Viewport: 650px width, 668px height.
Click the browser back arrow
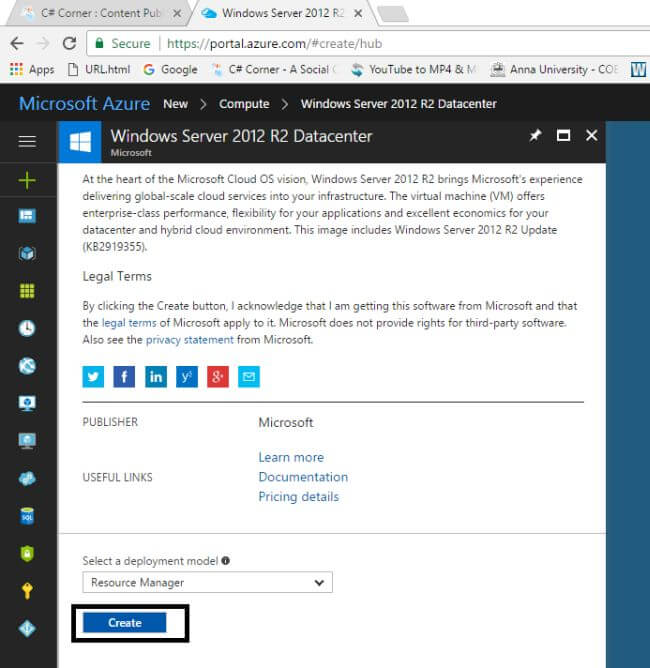click(17, 43)
